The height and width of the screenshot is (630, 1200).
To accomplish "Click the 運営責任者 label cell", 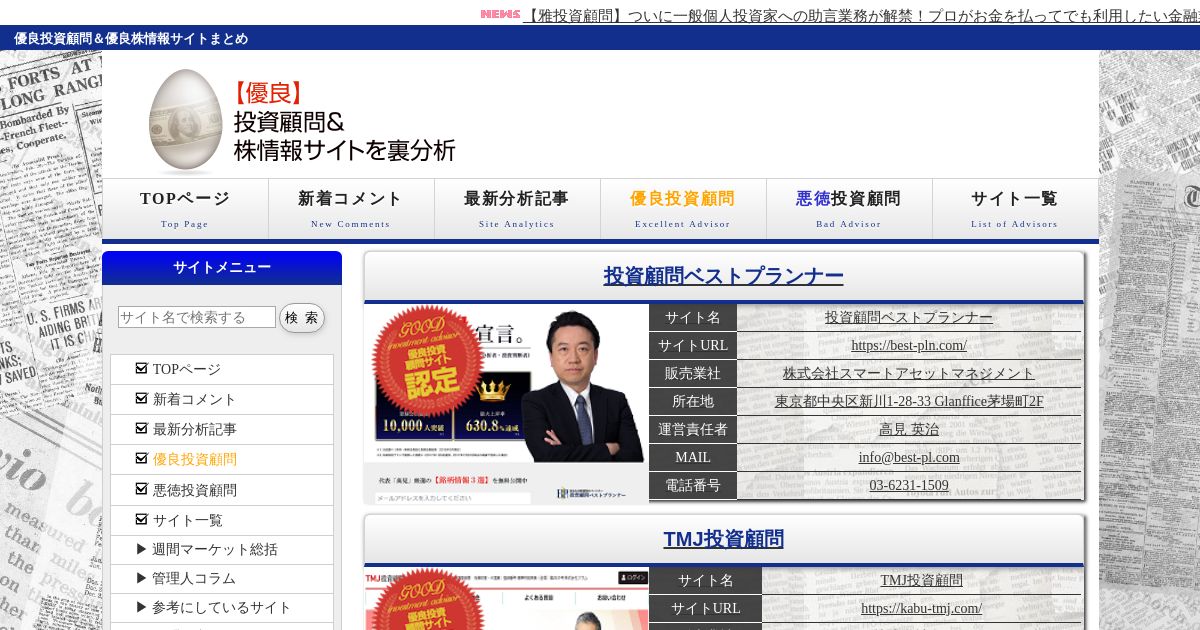I will 693,429.
